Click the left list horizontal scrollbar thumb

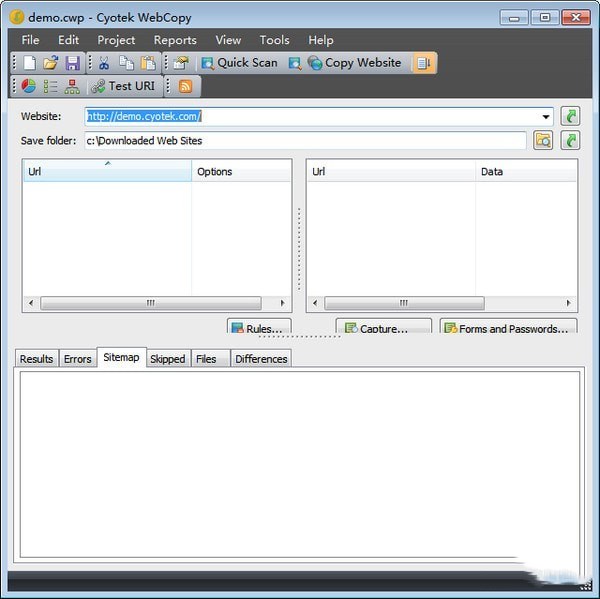[x=151, y=303]
